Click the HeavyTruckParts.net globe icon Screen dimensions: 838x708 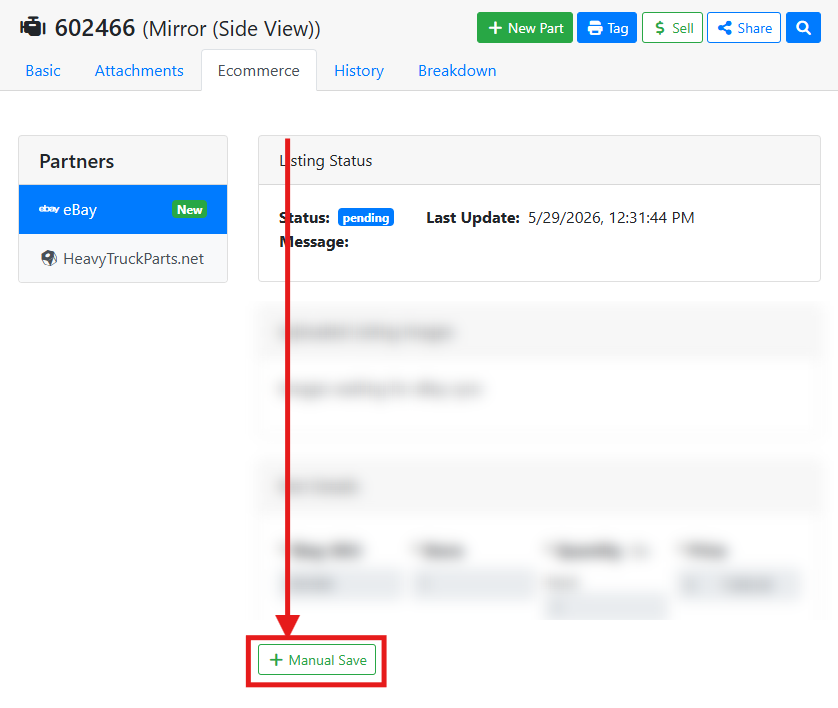click(x=49, y=259)
